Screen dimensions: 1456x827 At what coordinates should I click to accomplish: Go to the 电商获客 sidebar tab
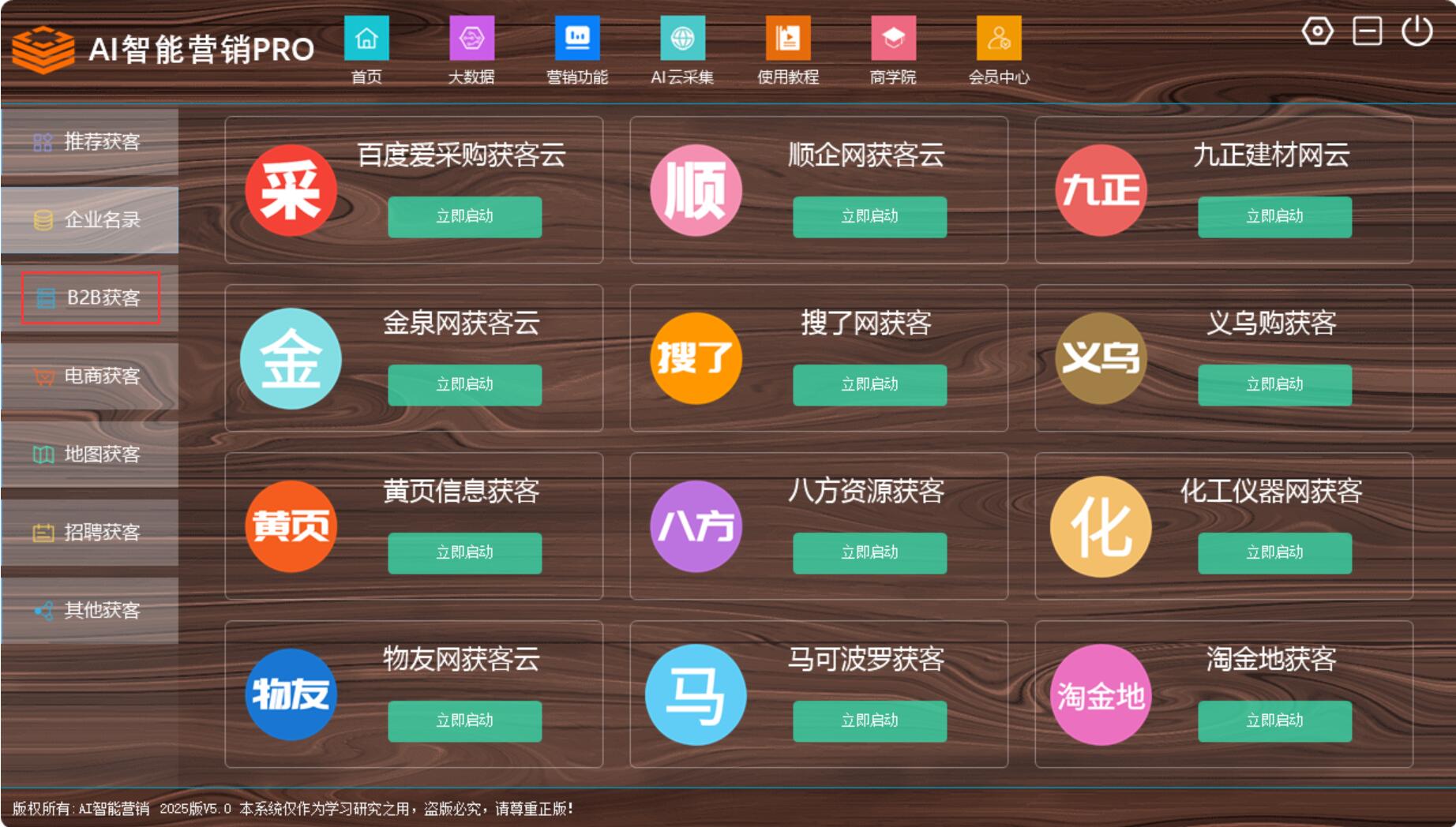90,376
